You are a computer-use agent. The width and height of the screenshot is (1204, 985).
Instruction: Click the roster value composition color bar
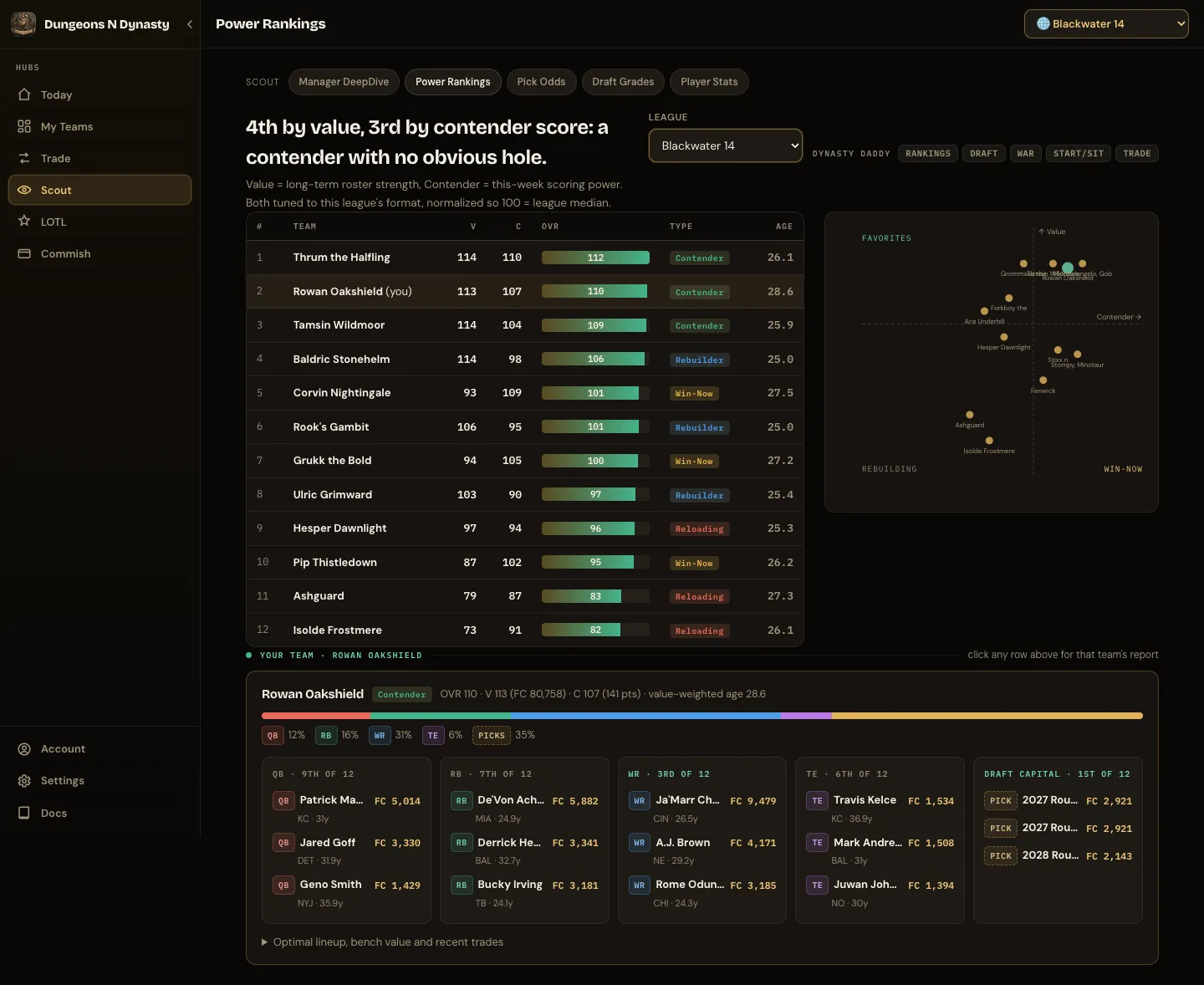pyautogui.click(x=702, y=716)
